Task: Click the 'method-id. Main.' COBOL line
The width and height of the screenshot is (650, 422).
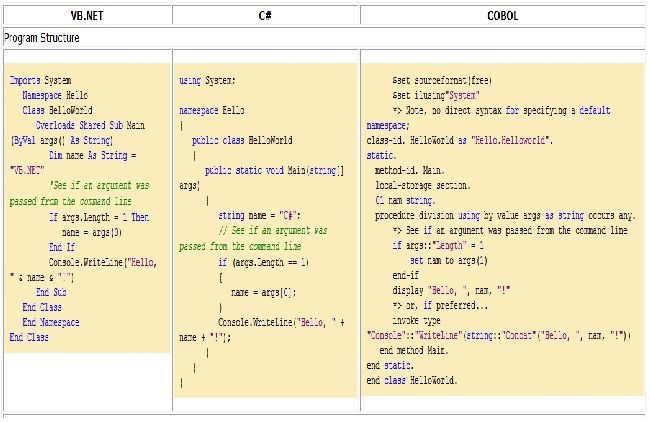Action: (x=408, y=172)
